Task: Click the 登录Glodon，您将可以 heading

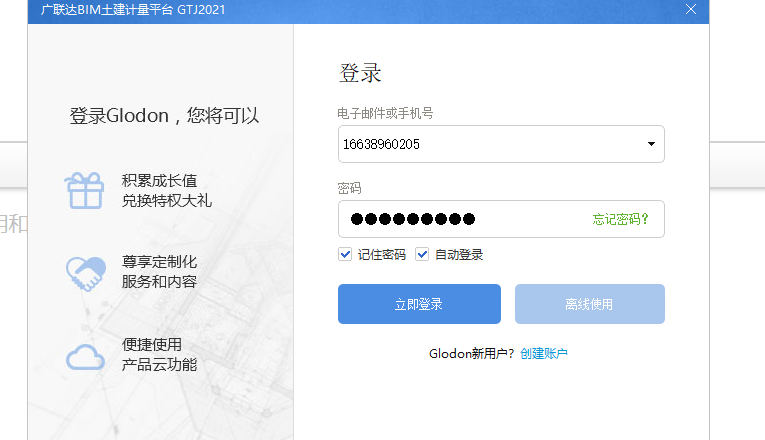Action: (164, 116)
